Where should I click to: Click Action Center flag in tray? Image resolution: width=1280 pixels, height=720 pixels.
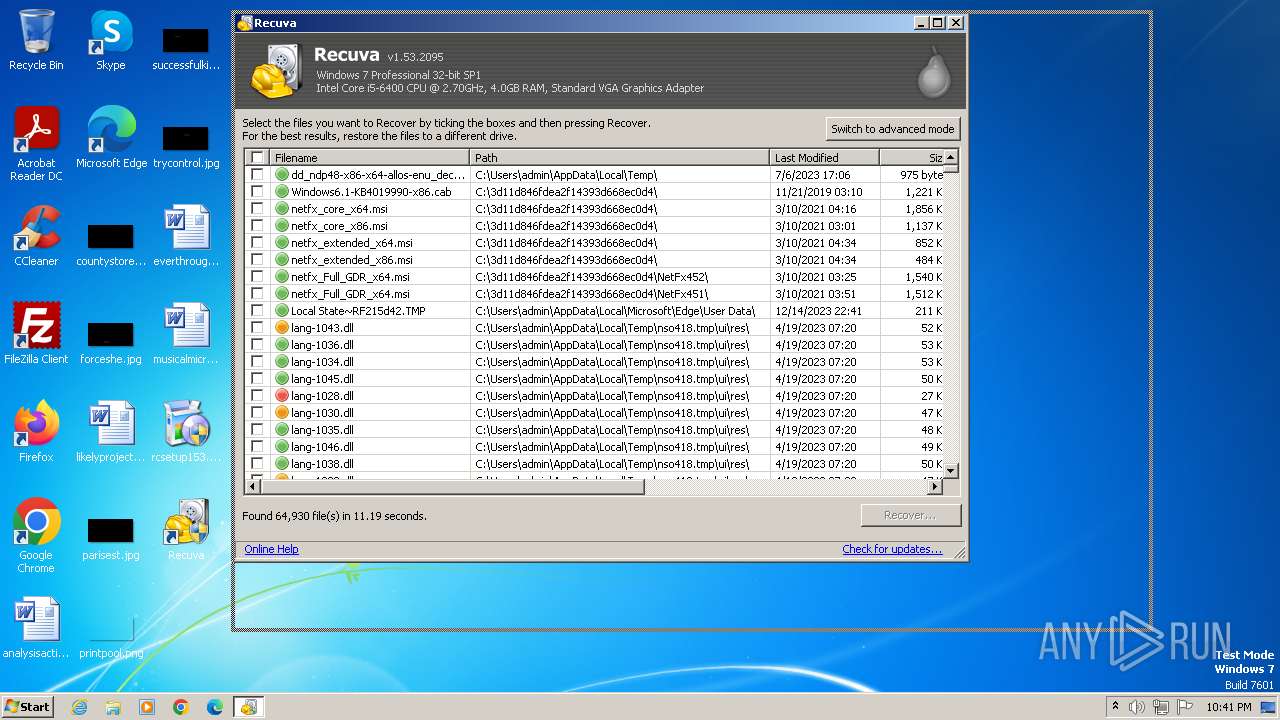[x=1185, y=707]
